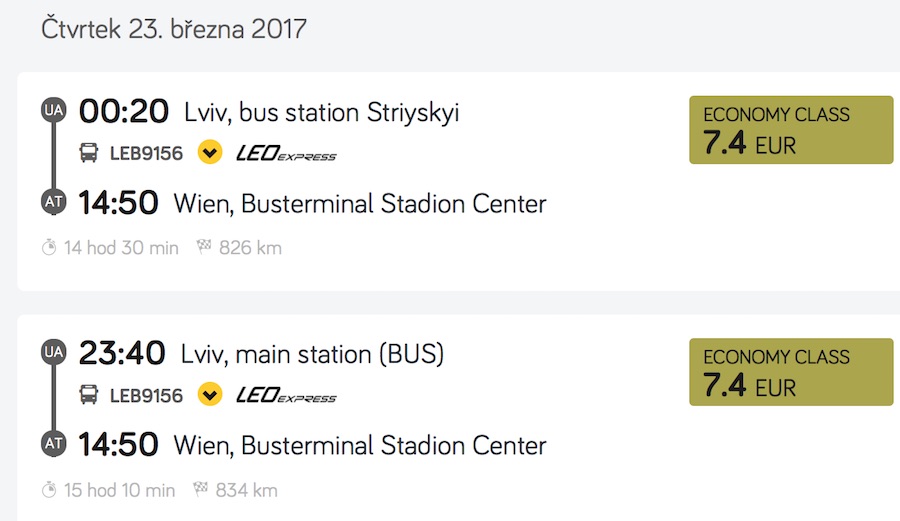Image resolution: width=900 pixels, height=521 pixels.
Task: Click the UA country badge at 23:40 departure
Action: [x=53, y=352]
